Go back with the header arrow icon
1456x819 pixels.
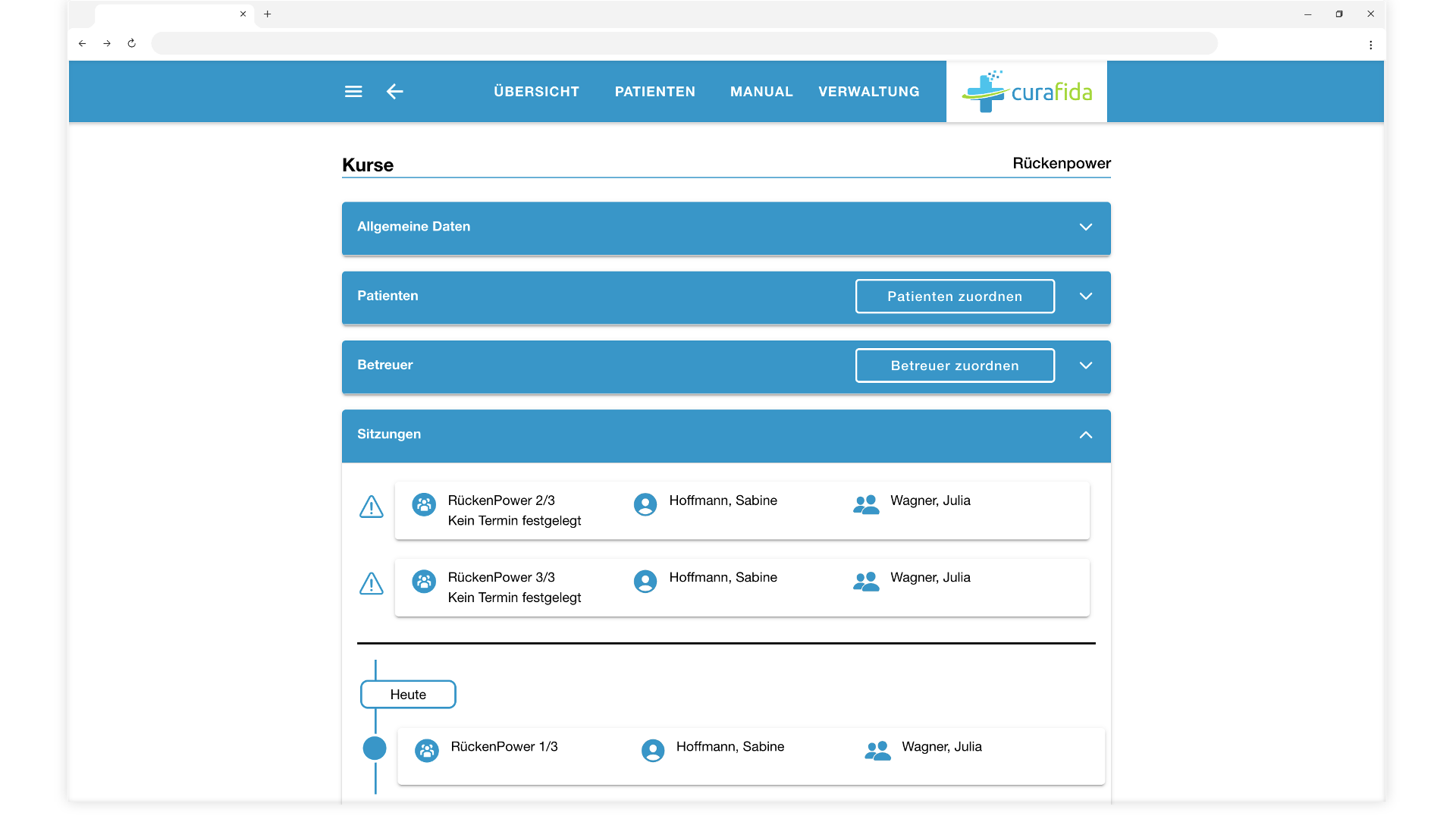tap(394, 92)
